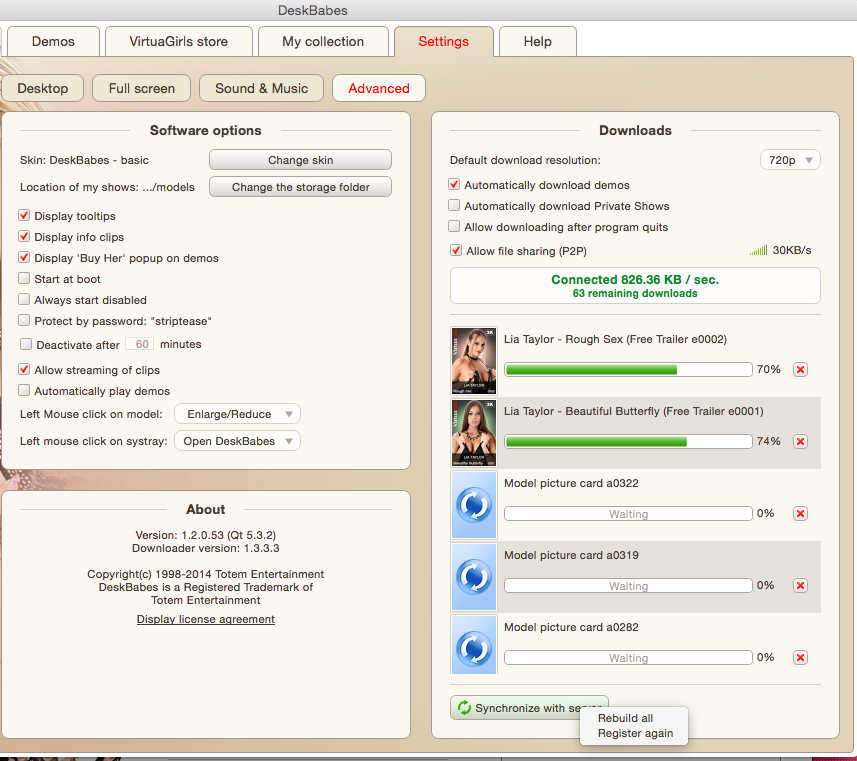Screen dimensions: 857x761
Task: Switch to the Demos tab
Action: coord(53,42)
